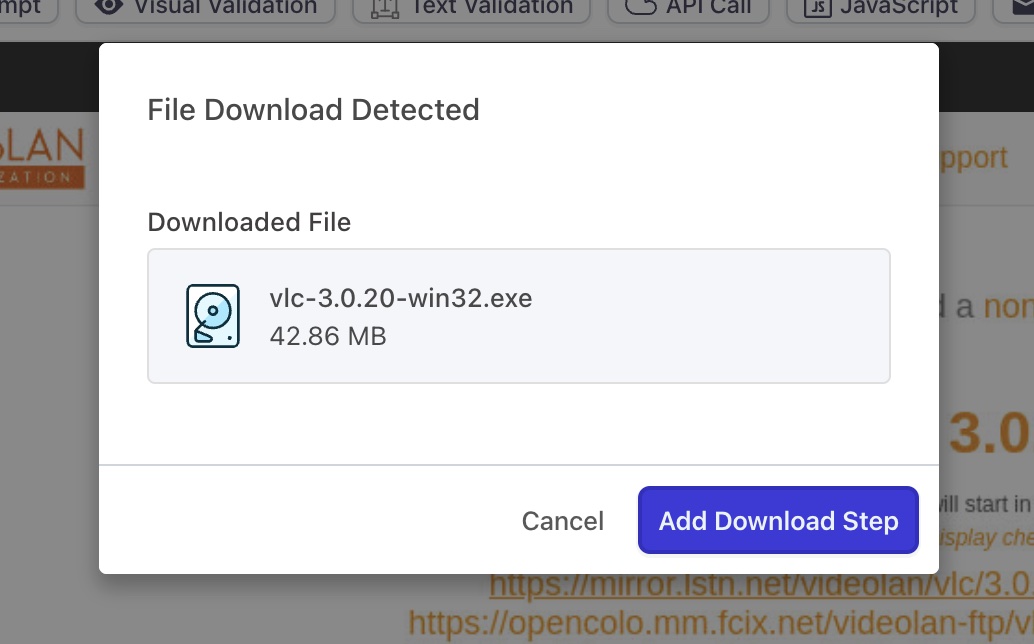
Task: Open the Support link
Action: click(975, 156)
